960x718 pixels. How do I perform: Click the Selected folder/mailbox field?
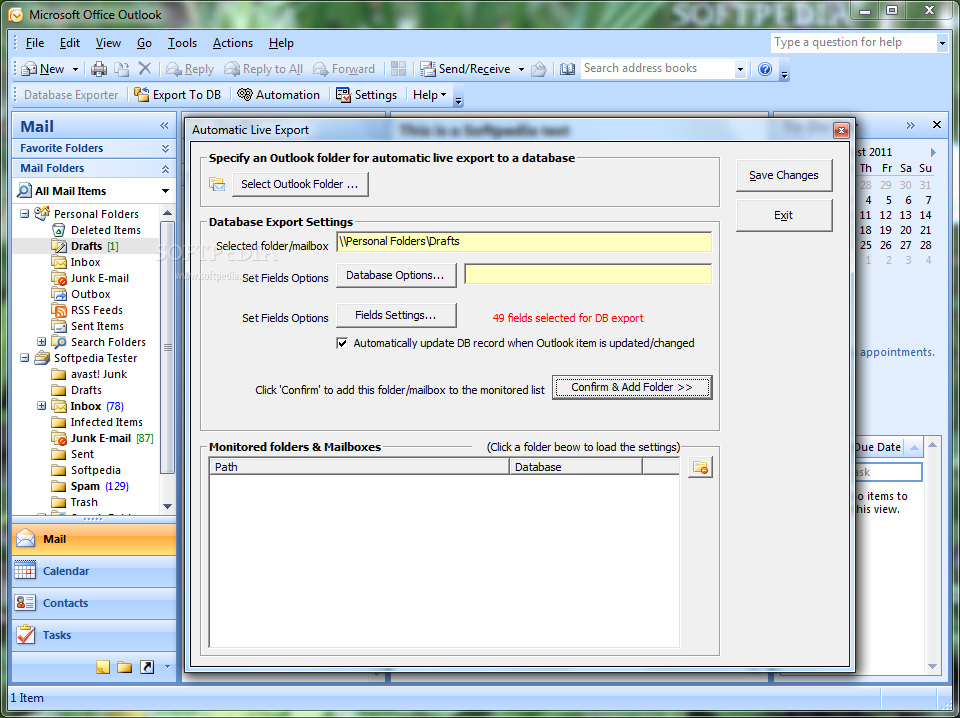pyautogui.click(x=524, y=242)
